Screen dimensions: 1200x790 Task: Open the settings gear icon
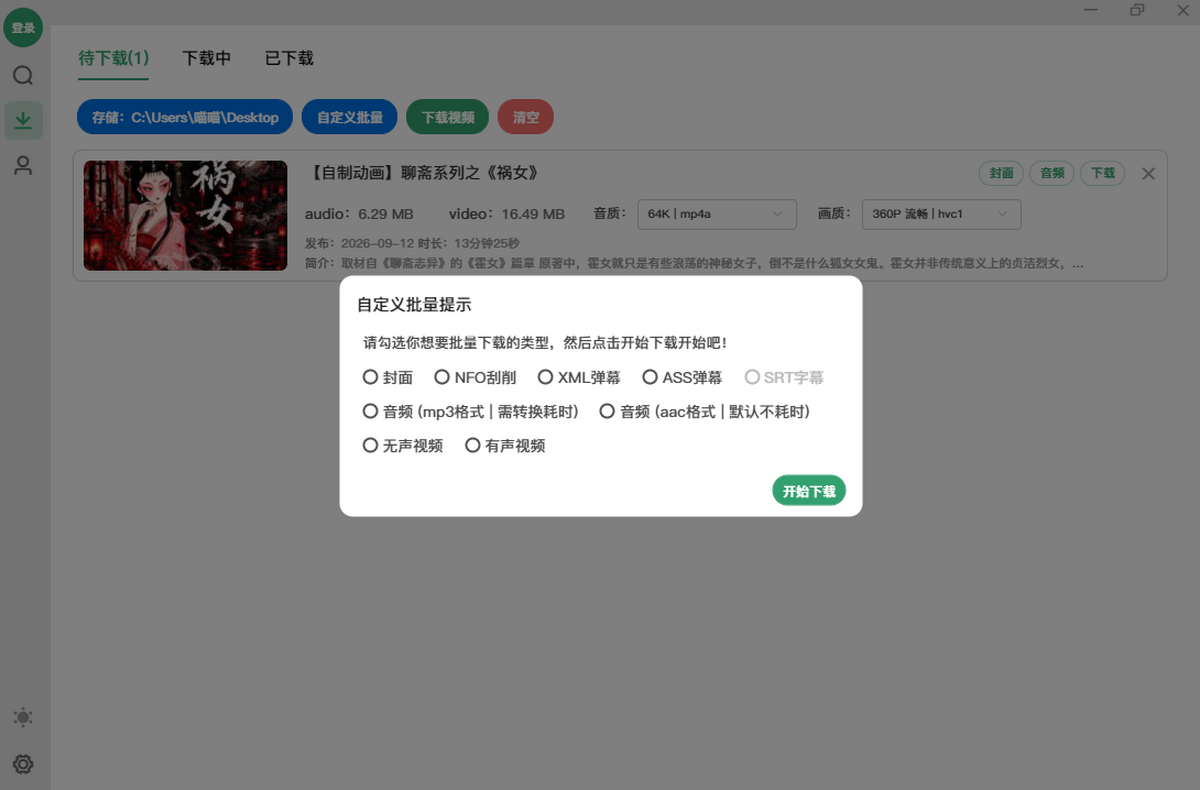point(23,764)
